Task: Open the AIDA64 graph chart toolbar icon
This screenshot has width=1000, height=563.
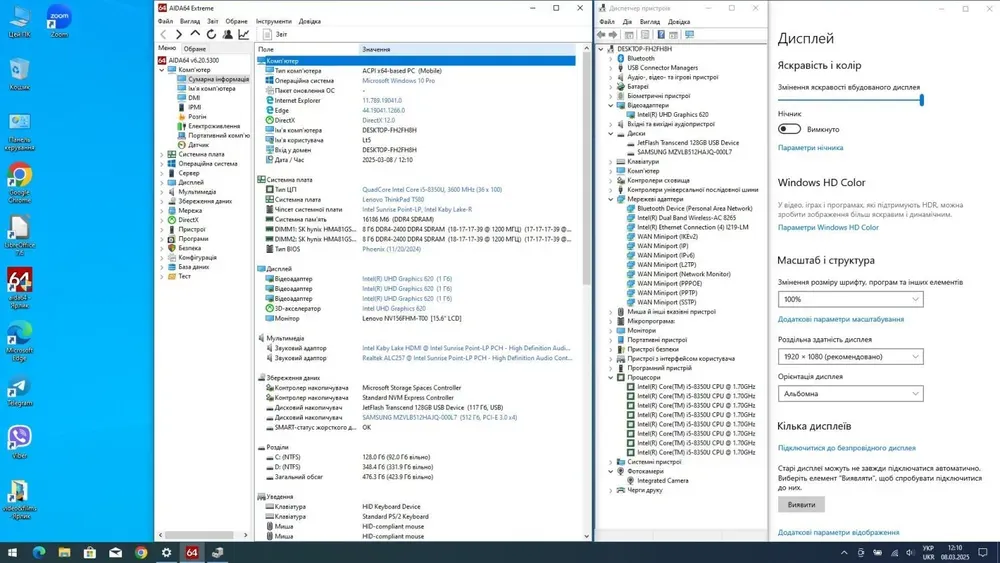Action: (243, 34)
